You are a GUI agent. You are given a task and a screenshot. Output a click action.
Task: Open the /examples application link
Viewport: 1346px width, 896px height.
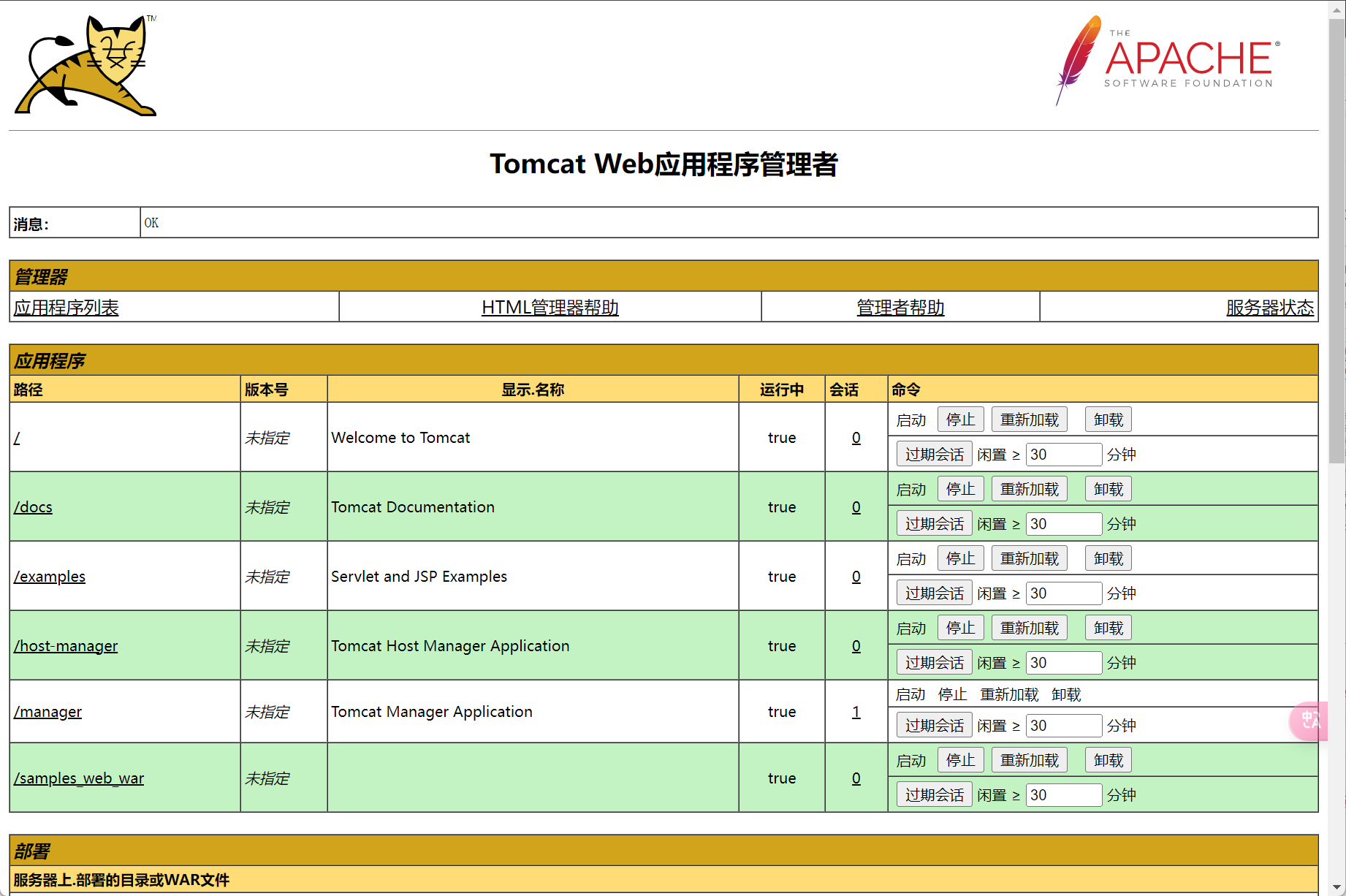click(50, 577)
